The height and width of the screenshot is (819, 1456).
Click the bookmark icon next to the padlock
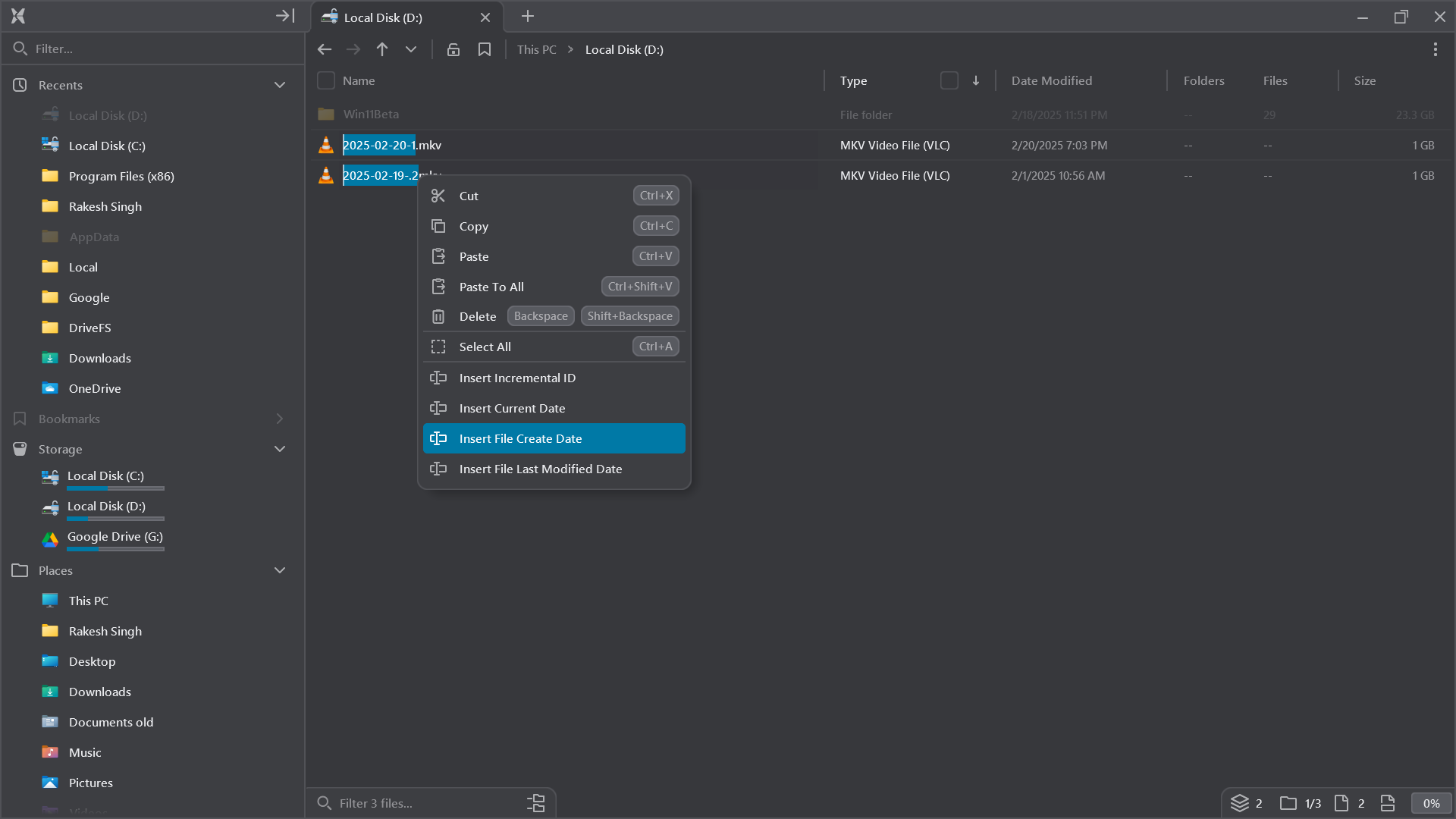(485, 49)
